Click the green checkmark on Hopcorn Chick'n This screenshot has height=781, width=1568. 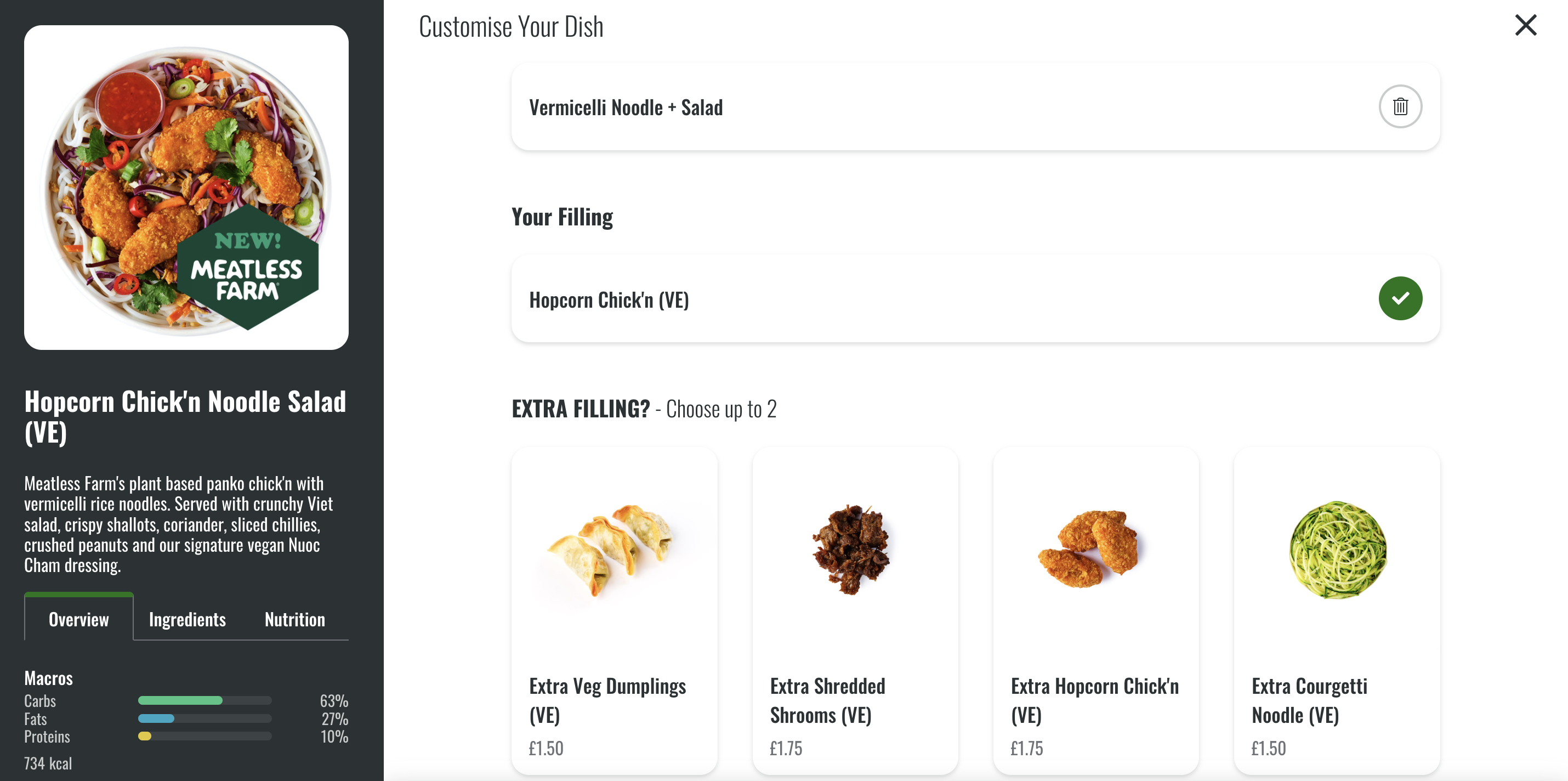tap(1401, 298)
